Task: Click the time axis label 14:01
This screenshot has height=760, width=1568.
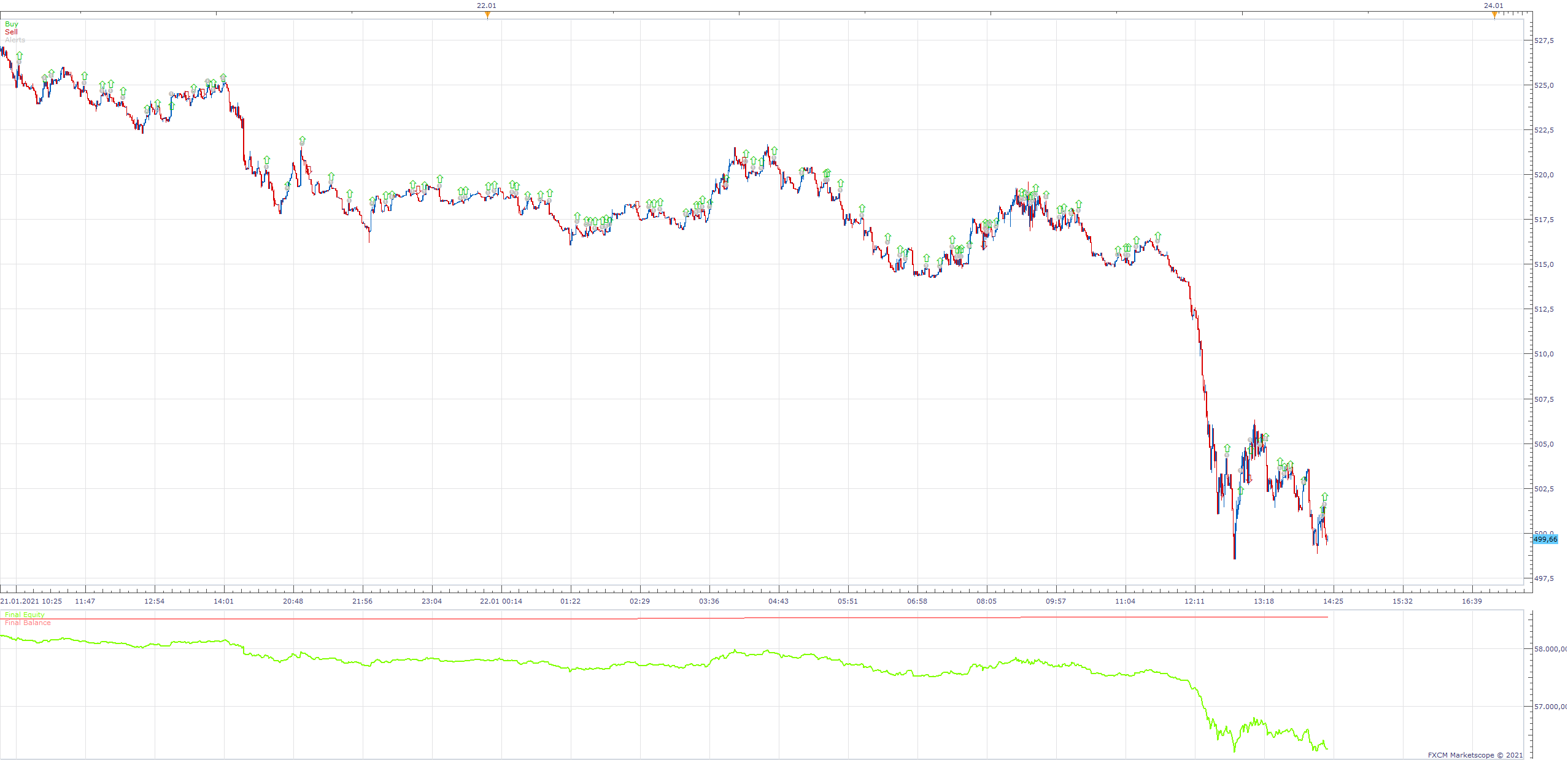Action: tap(223, 601)
